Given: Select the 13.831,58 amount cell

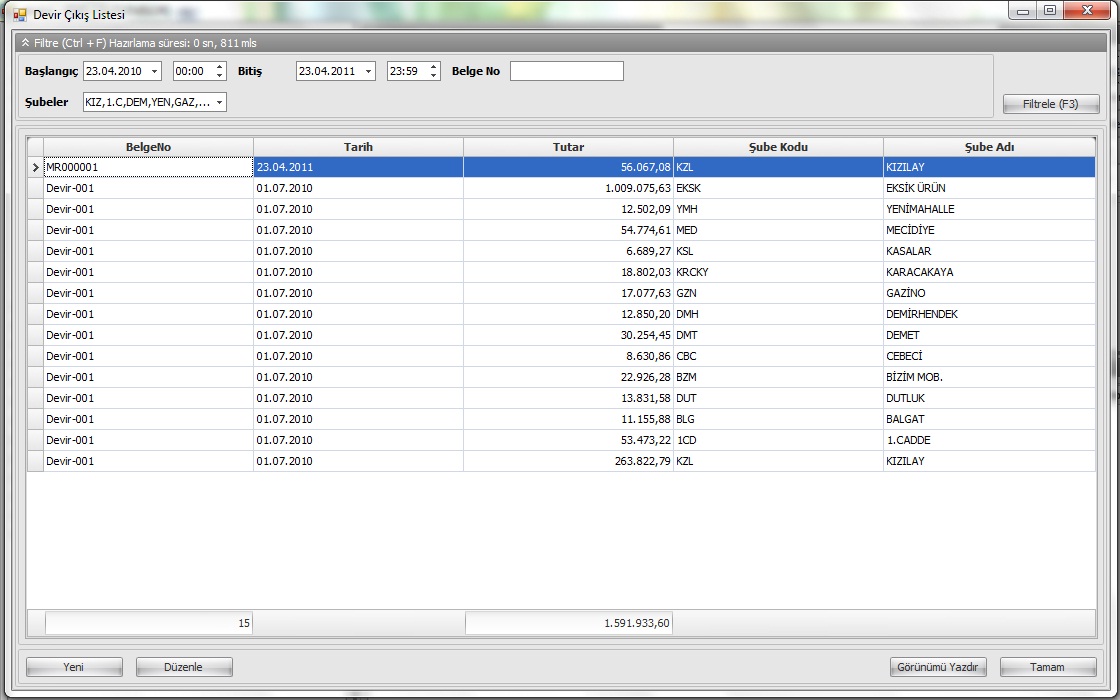Looking at the screenshot, I should tap(569, 399).
